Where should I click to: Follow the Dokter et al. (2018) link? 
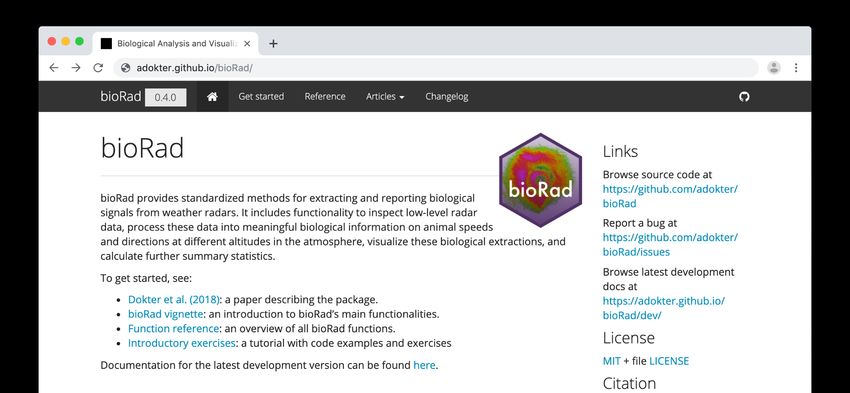[174, 299]
